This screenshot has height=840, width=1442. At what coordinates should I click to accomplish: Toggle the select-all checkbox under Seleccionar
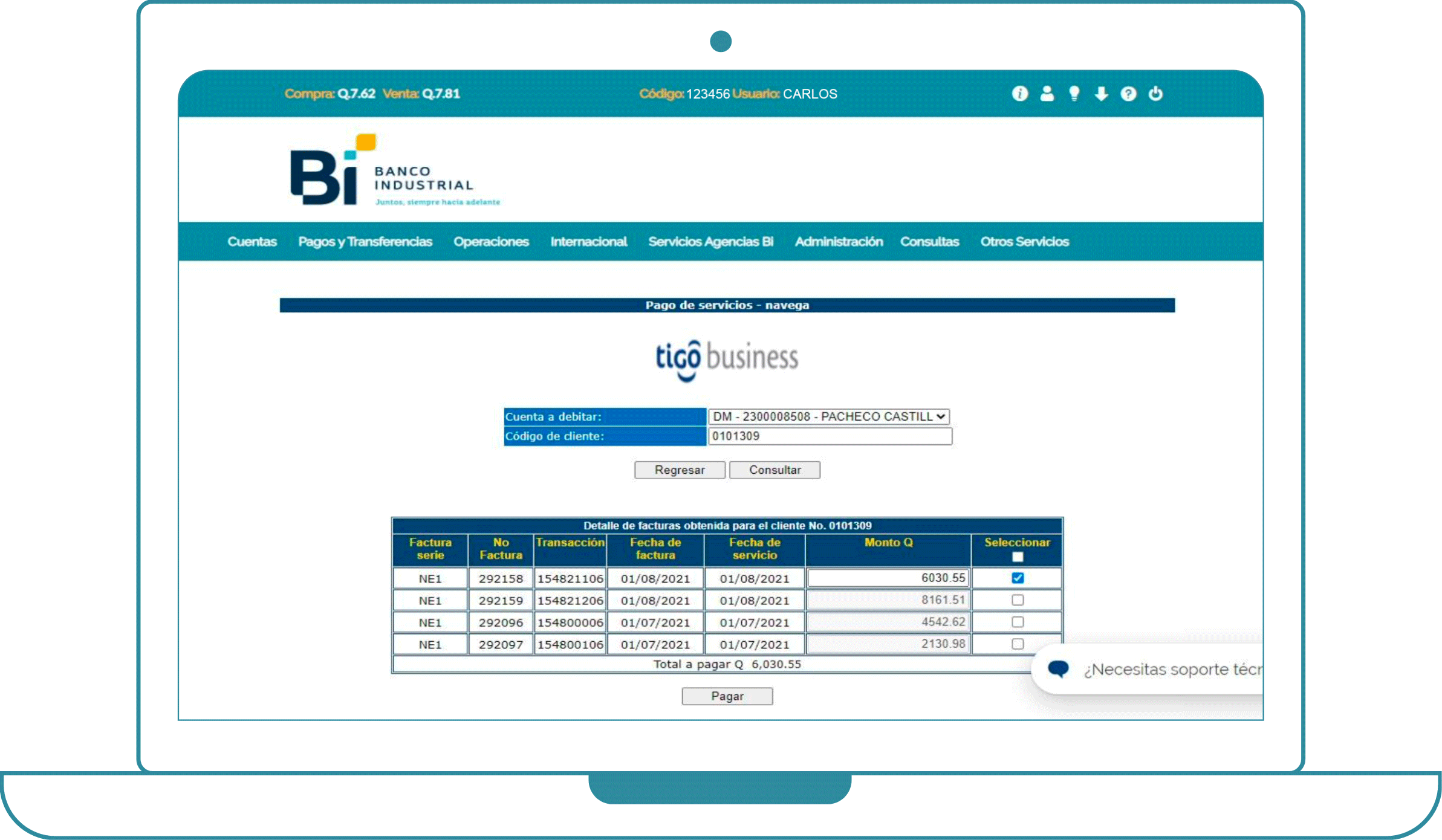(1018, 557)
